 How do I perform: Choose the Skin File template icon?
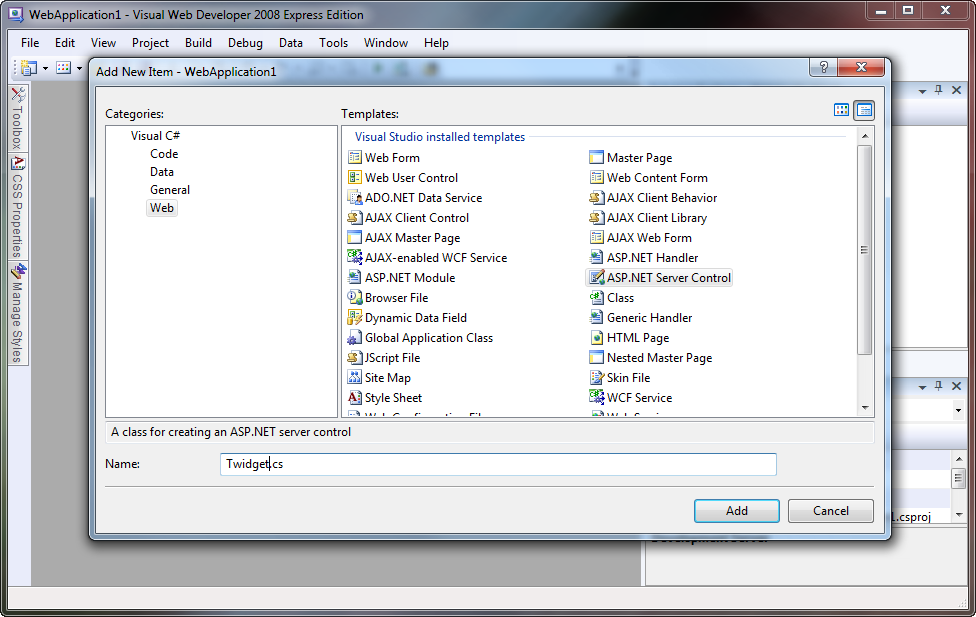tap(596, 377)
